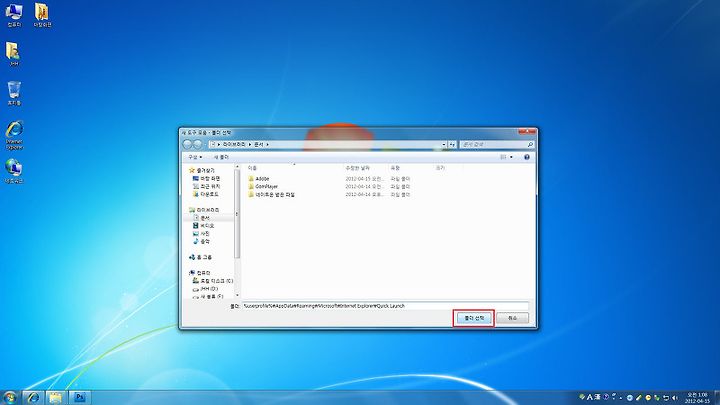
Task: Select the Music library in the sidebar
Action: point(201,241)
